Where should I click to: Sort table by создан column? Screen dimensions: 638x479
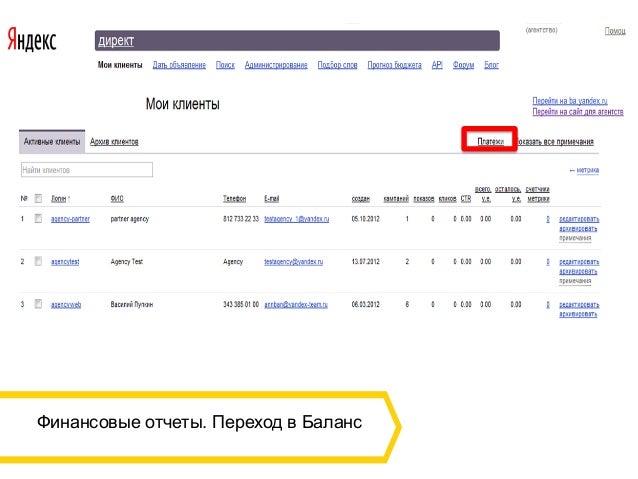(x=361, y=199)
